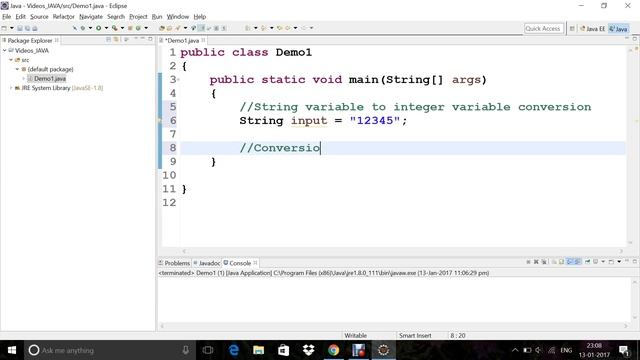
Task: Open the Project menu
Action: (x=138, y=17)
